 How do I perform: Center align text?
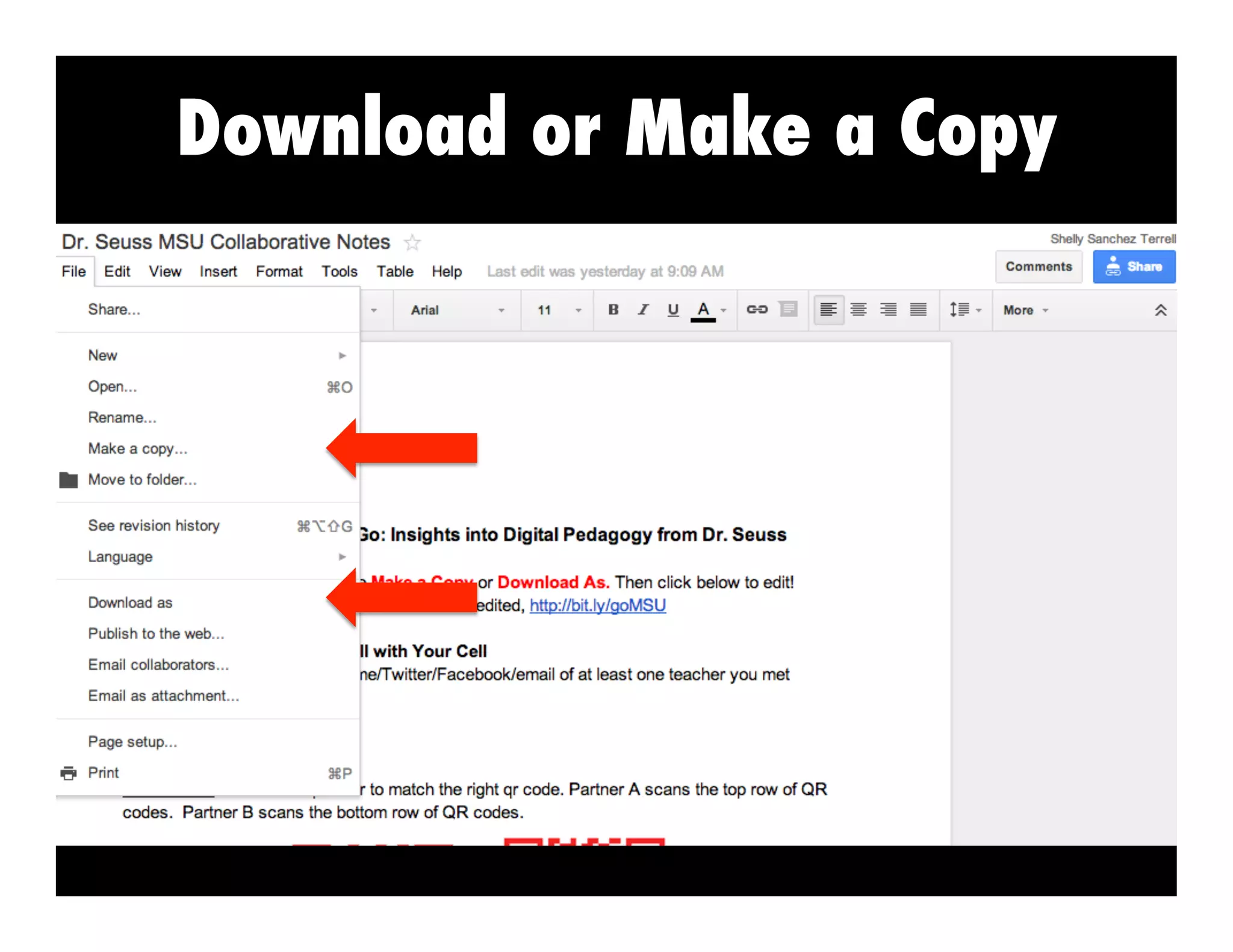pyautogui.click(x=859, y=310)
